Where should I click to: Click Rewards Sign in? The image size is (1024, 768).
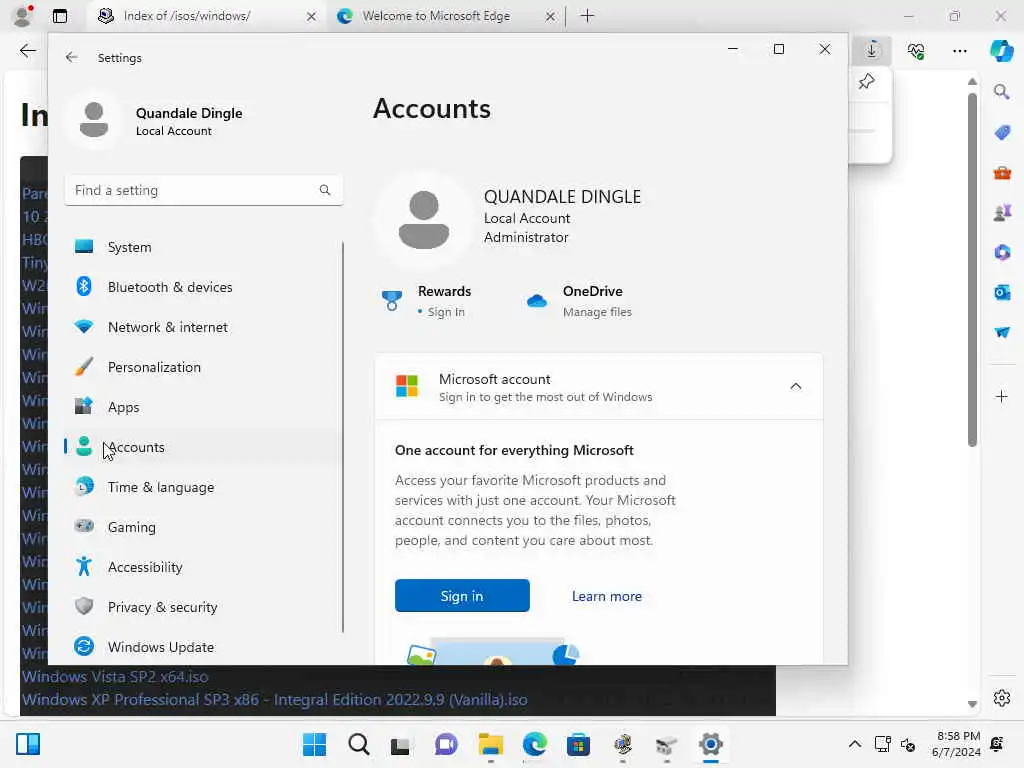[446, 312]
